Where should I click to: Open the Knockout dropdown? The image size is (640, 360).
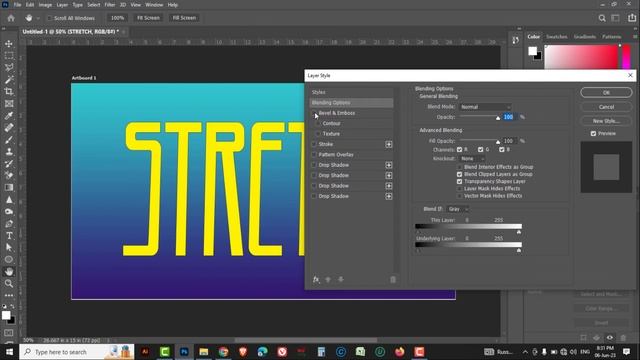[x=472, y=158]
